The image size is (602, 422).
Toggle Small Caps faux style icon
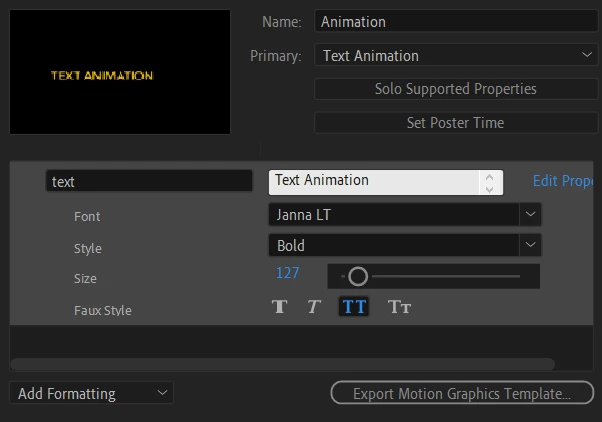(x=399, y=306)
